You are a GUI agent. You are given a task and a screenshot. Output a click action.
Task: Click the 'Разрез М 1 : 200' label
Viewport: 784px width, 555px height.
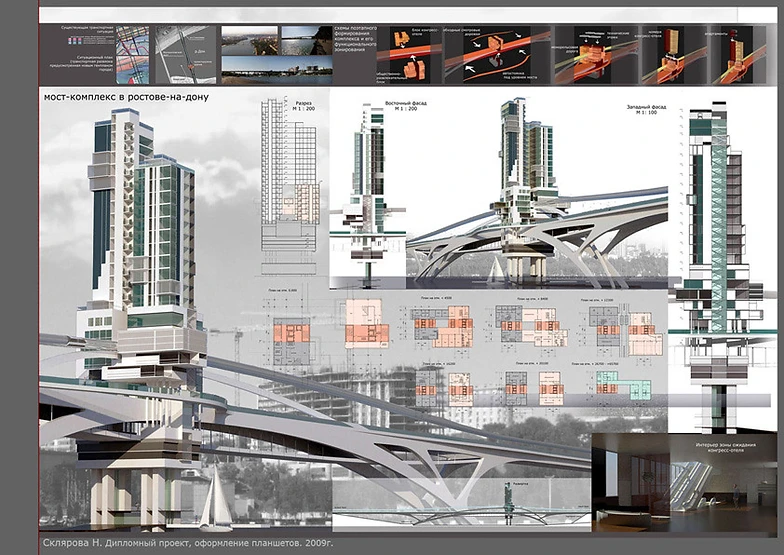coord(304,106)
